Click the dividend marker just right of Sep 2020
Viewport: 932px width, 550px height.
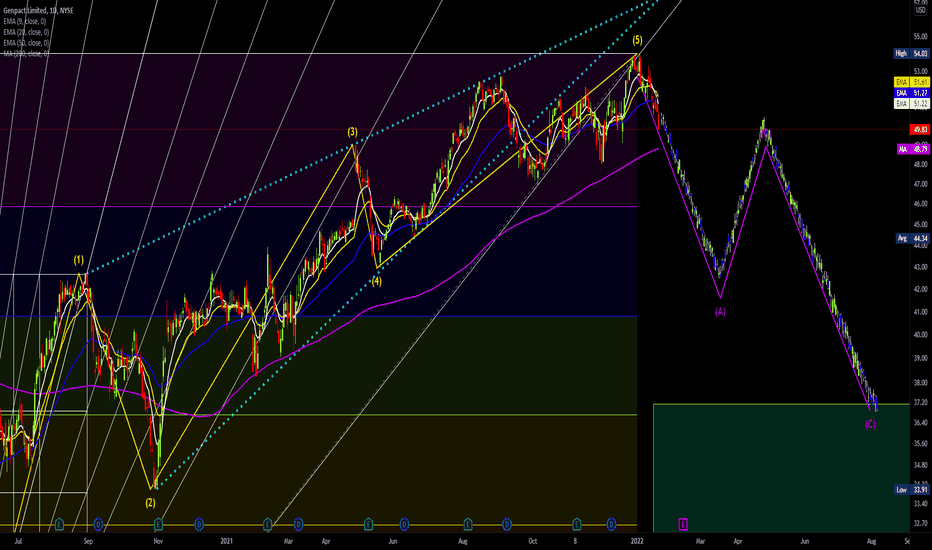coord(98,524)
